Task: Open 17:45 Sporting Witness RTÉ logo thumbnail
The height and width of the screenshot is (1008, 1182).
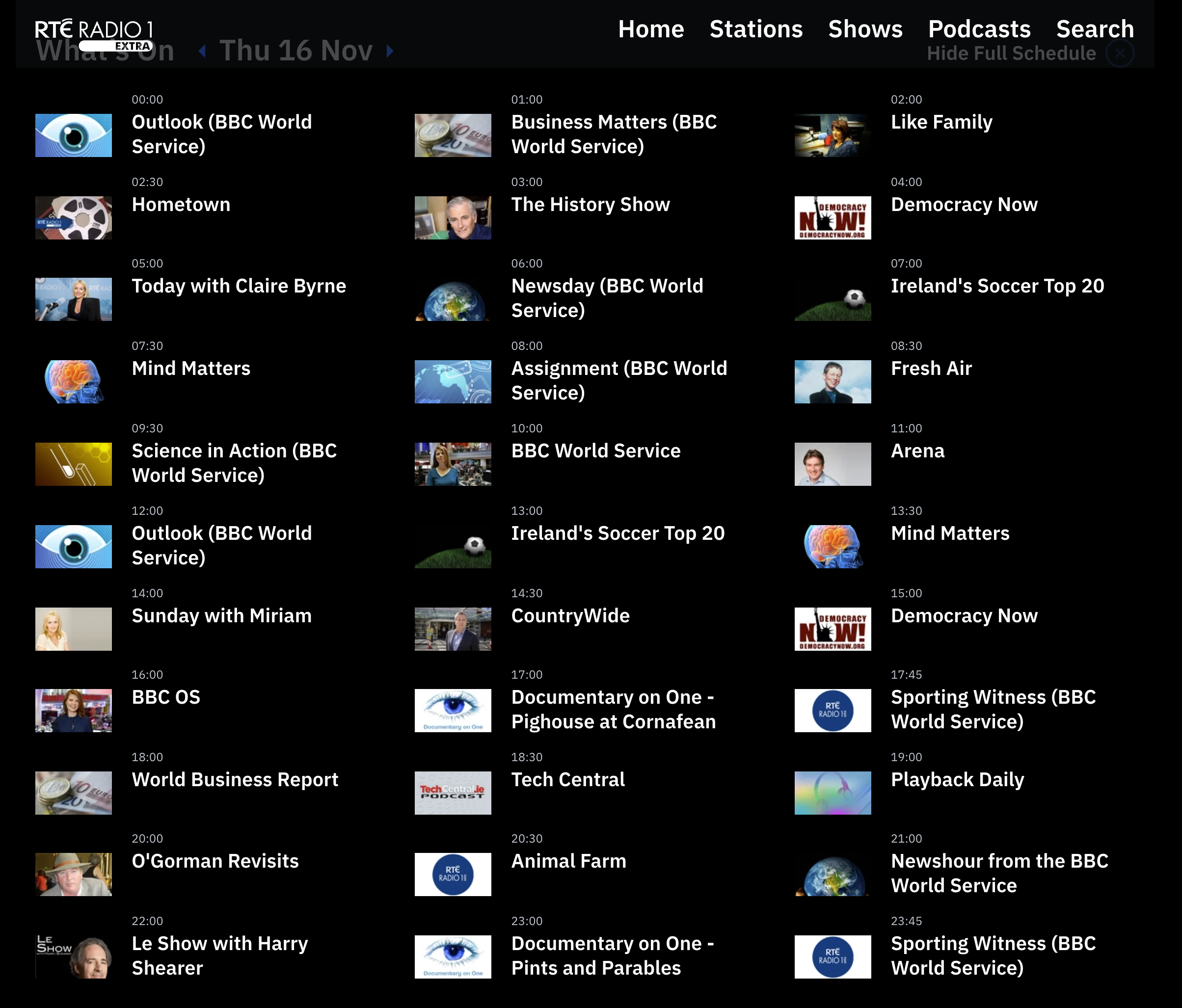Action: click(833, 711)
